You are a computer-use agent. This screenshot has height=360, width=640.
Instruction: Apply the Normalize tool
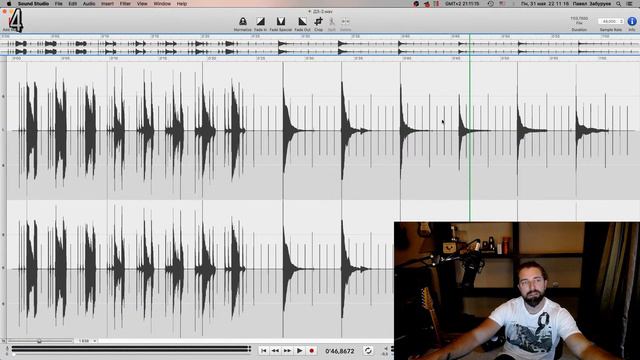click(242, 24)
